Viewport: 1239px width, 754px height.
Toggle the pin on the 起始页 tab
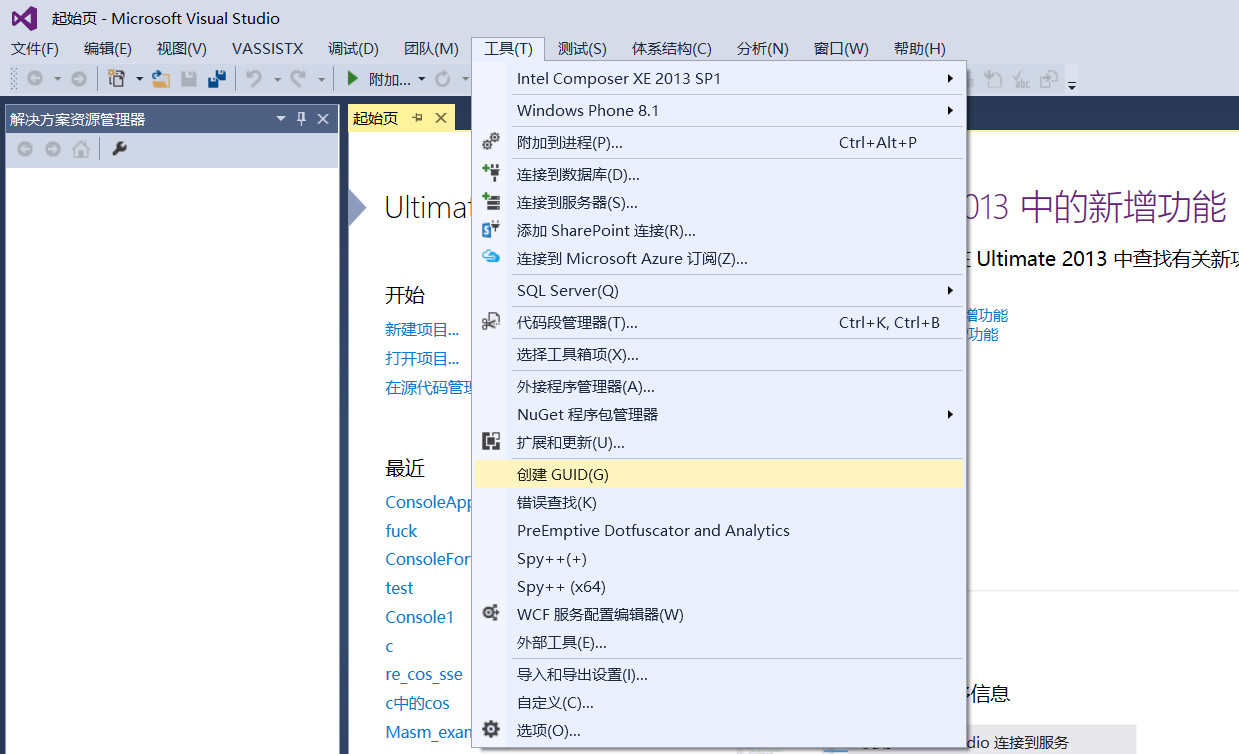(418, 118)
